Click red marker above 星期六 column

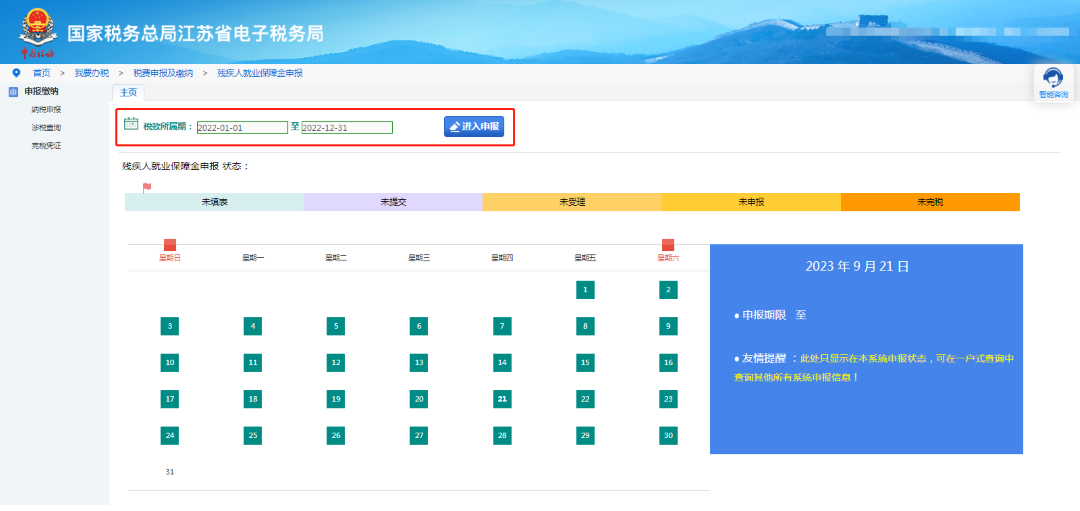click(668, 245)
